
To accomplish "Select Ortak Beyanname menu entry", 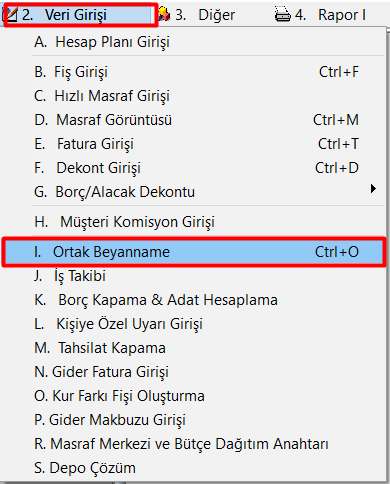I will pos(194,252).
